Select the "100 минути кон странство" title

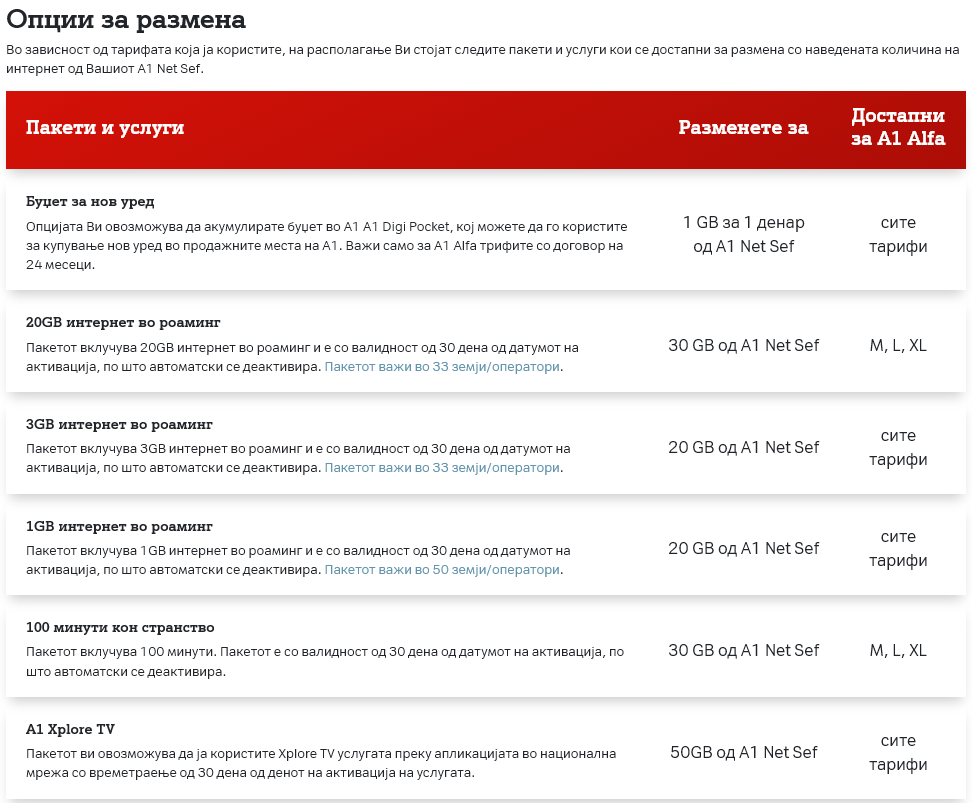(120, 627)
